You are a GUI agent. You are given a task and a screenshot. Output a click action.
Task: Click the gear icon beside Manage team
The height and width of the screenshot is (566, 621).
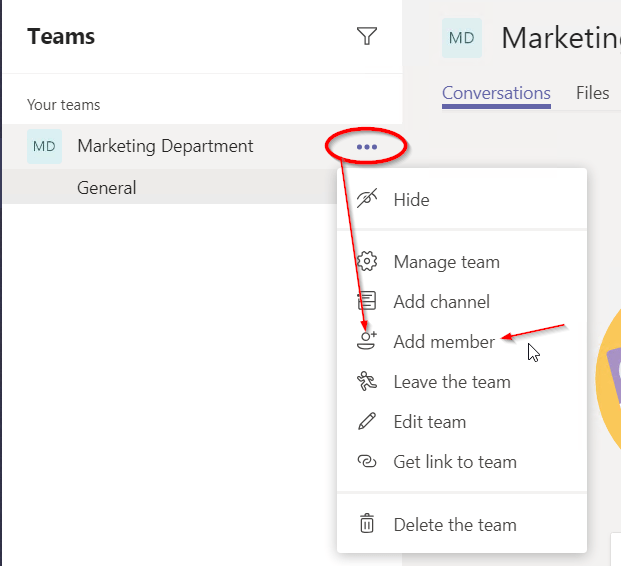[367, 262]
